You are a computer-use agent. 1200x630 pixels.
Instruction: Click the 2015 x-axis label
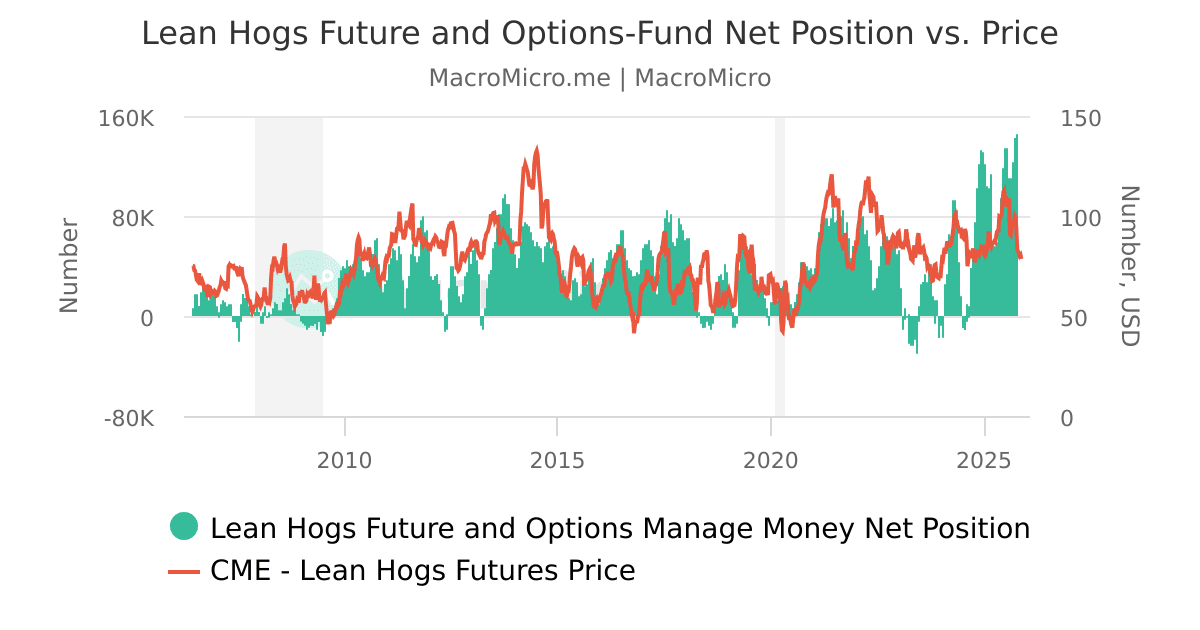[x=557, y=460]
